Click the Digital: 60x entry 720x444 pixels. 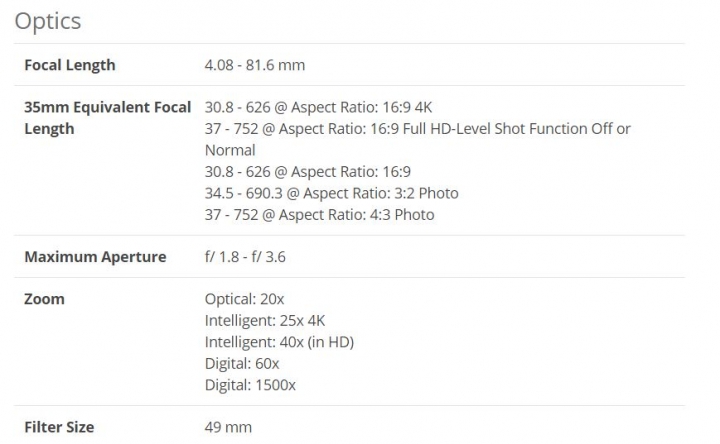coord(242,364)
